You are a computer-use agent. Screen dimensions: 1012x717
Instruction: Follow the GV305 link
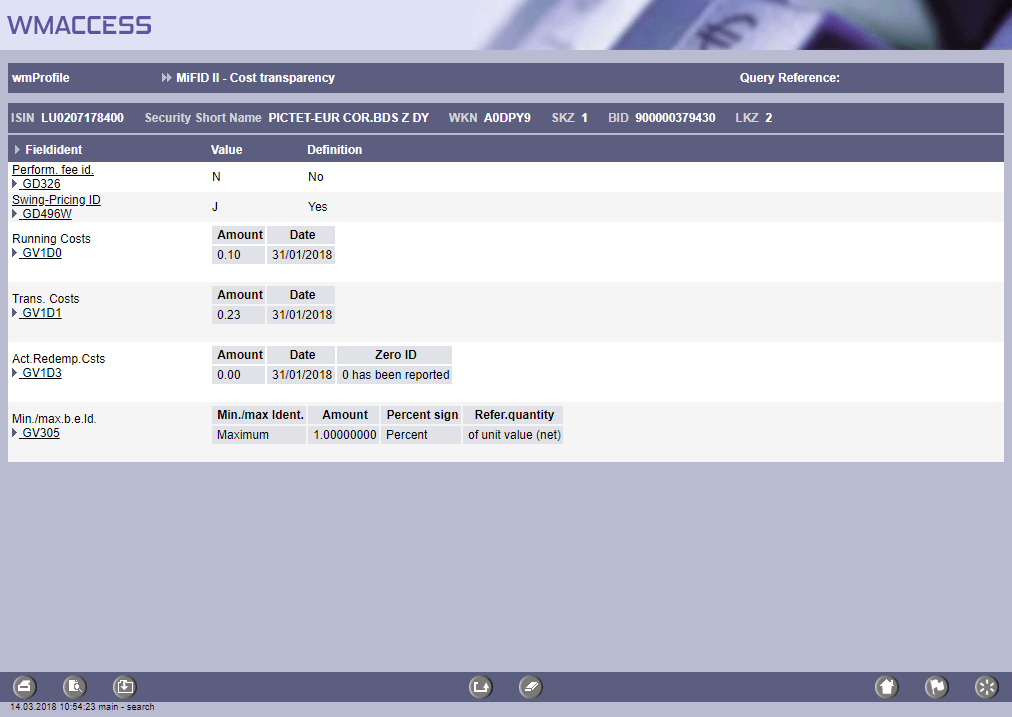(x=40, y=433)
